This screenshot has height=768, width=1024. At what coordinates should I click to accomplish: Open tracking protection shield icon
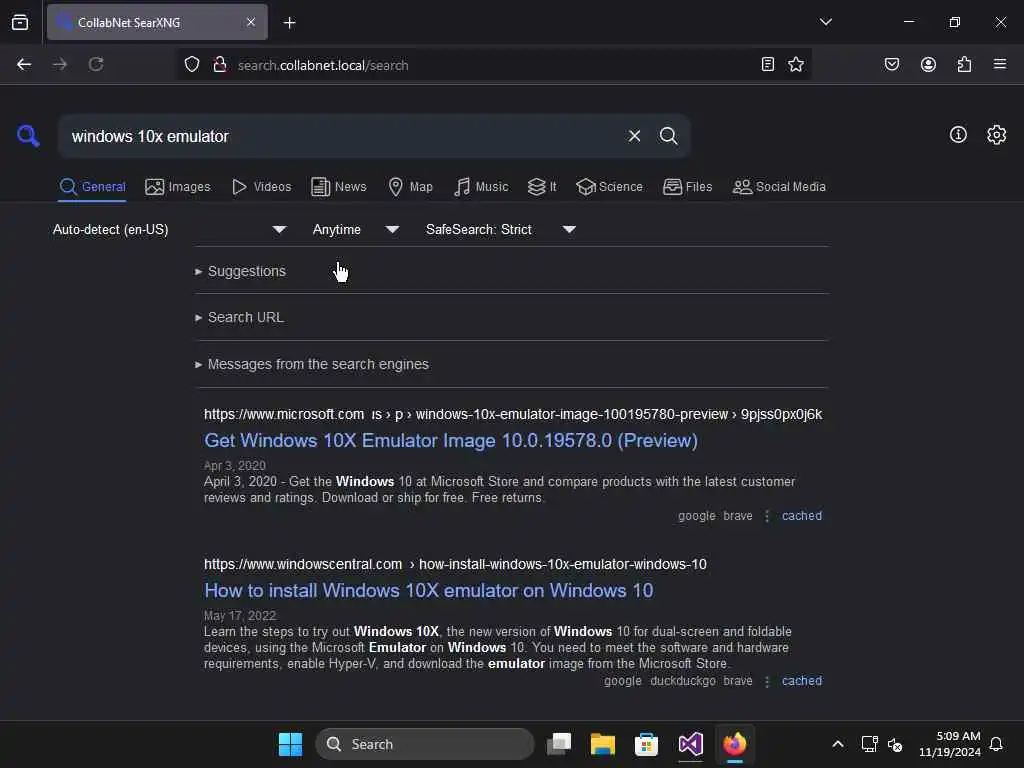pyautogui.click(x=191, y=64)
